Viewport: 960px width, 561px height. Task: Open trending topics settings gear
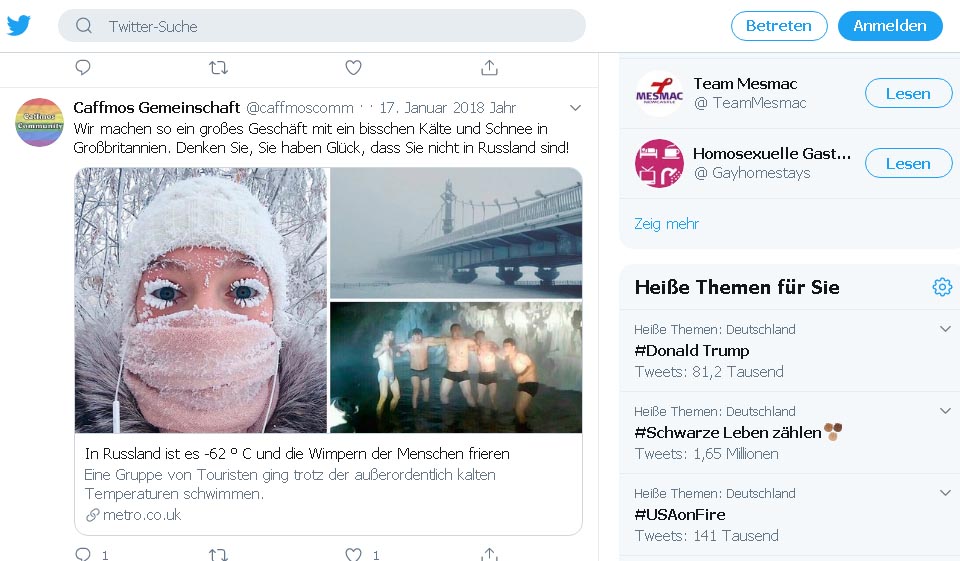pos(942,287)
